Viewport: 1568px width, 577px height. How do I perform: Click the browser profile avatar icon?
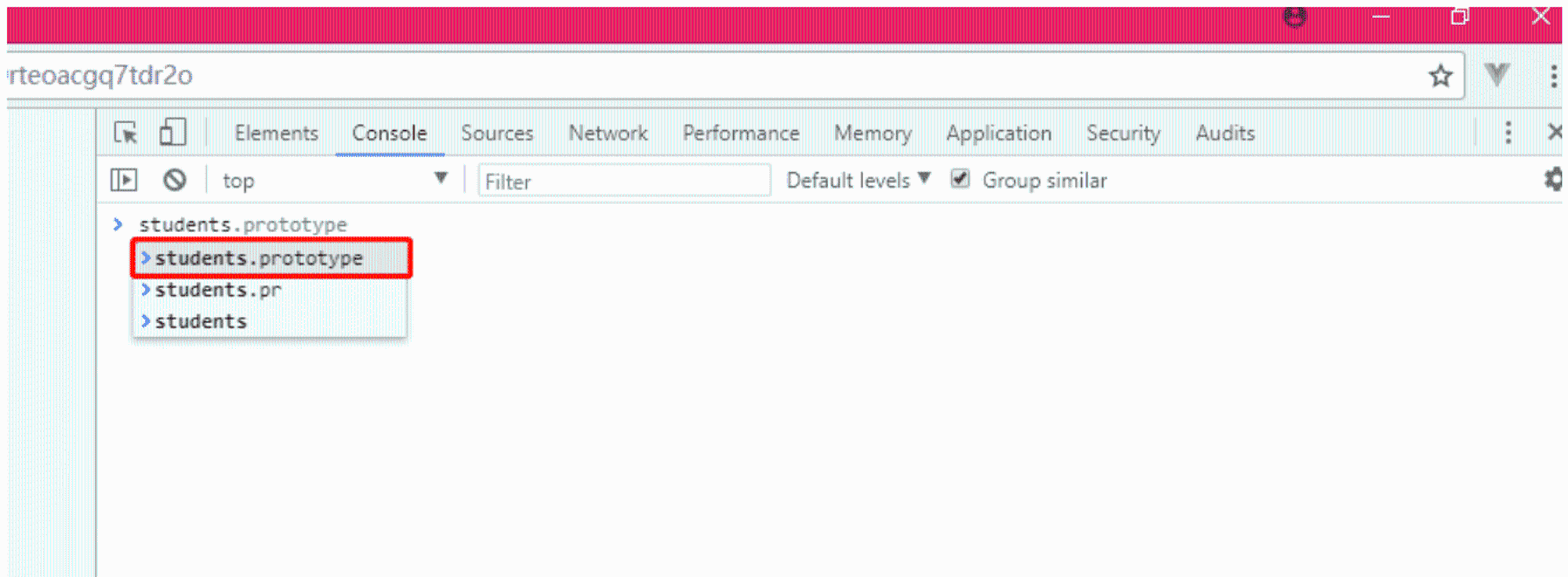tap(1295, 16)
